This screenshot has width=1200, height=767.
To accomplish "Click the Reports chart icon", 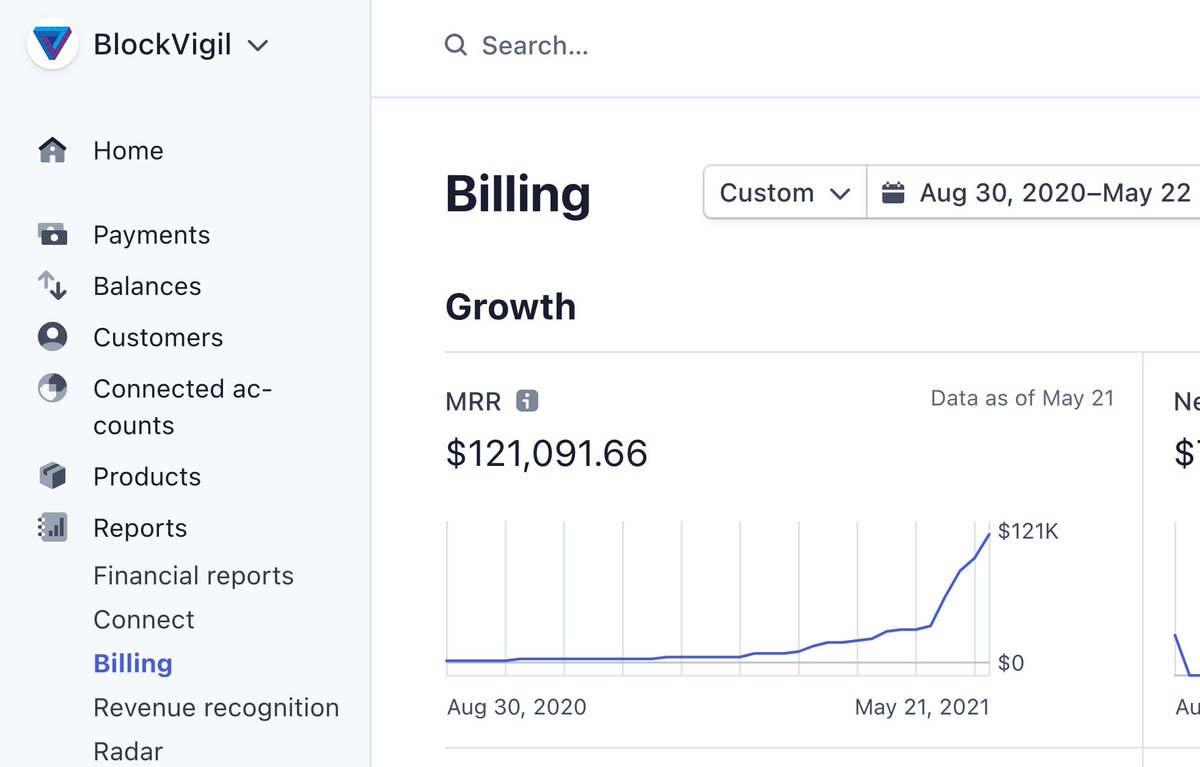I will (x=52, y=528).
